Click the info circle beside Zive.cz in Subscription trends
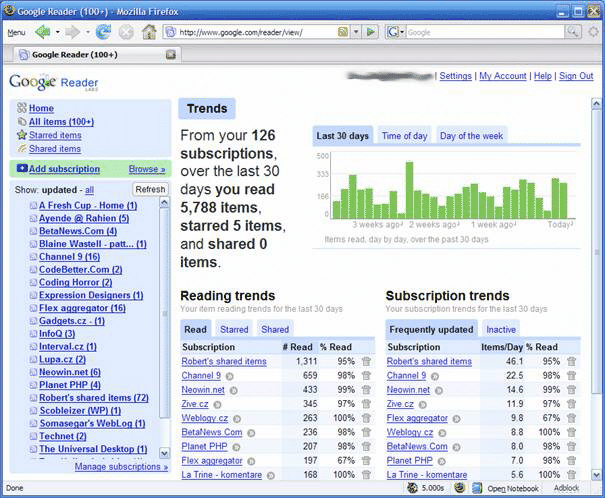This screenshot has height=498, width=605. pos(423,405)
